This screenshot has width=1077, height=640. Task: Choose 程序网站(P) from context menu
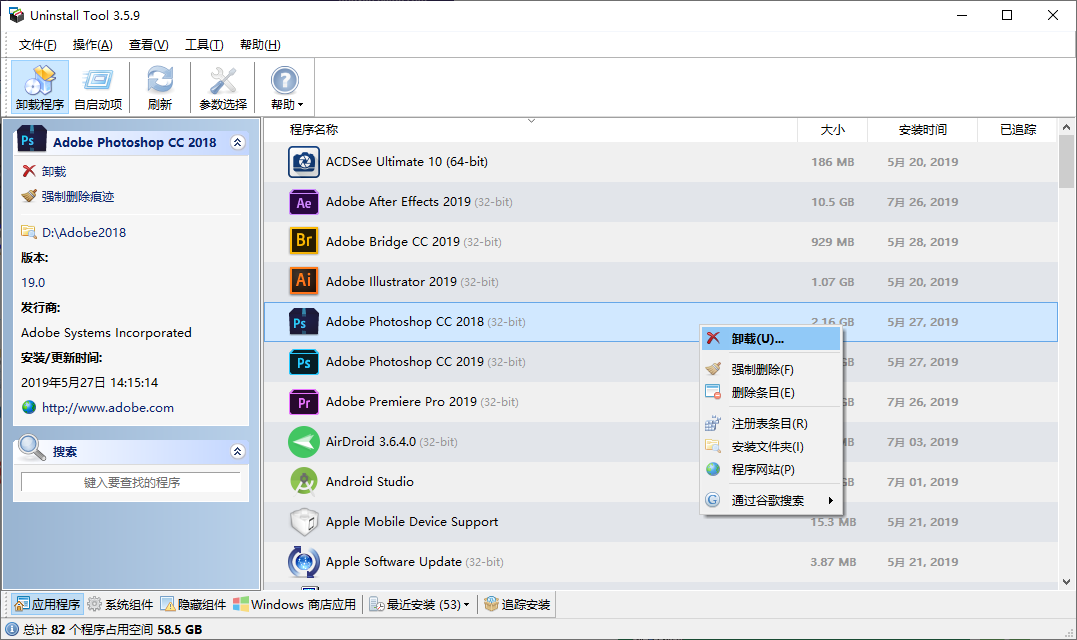(771, 470)
